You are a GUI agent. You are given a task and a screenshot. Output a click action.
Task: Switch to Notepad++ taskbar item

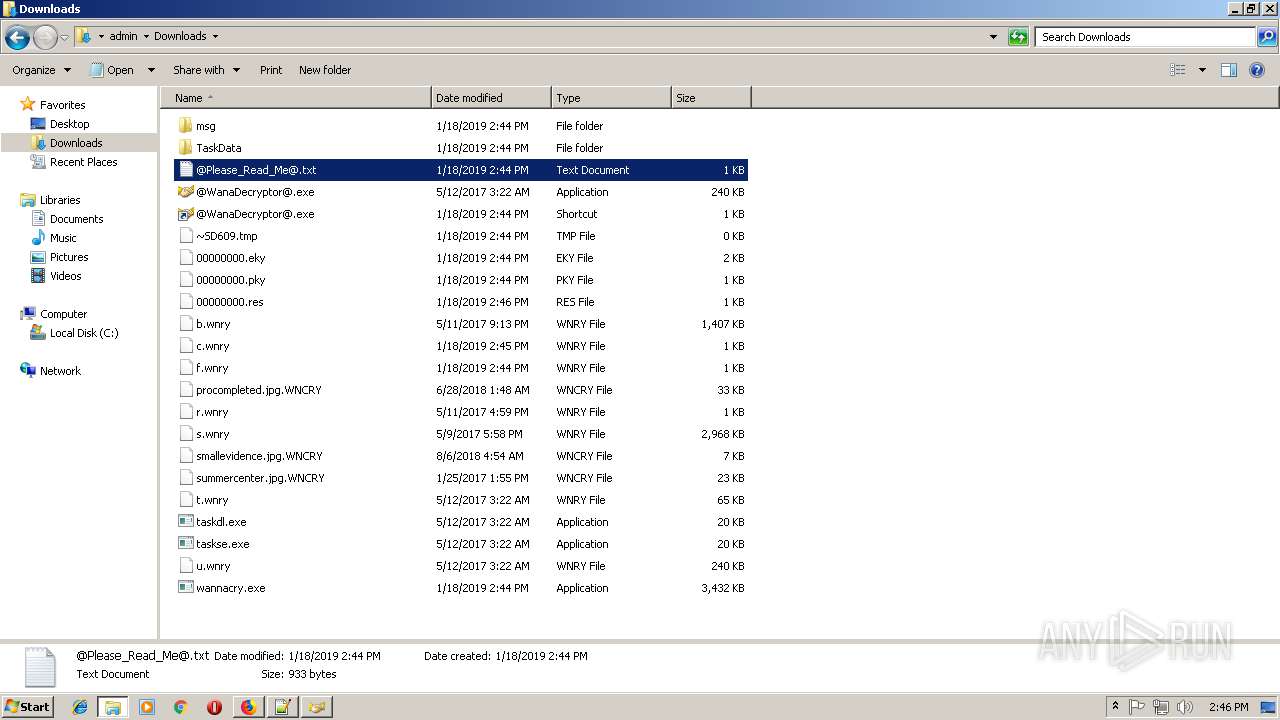[x=282, y=707]
